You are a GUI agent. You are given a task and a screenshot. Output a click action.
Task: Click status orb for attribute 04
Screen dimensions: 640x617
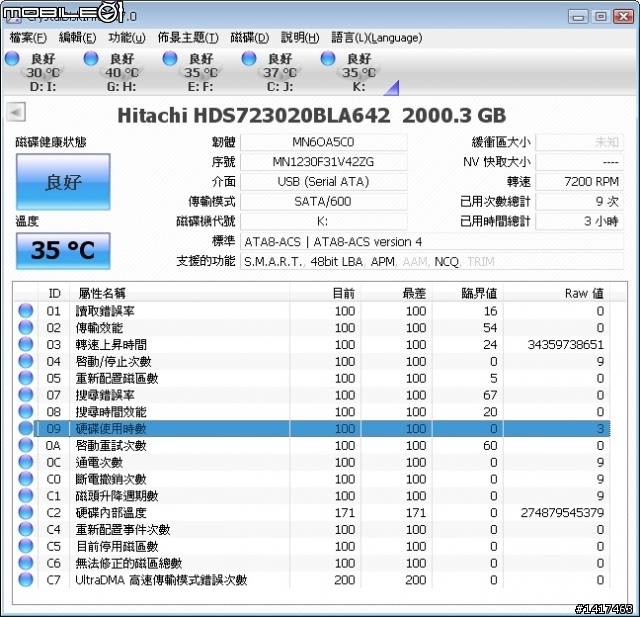(x=26, y=361)
